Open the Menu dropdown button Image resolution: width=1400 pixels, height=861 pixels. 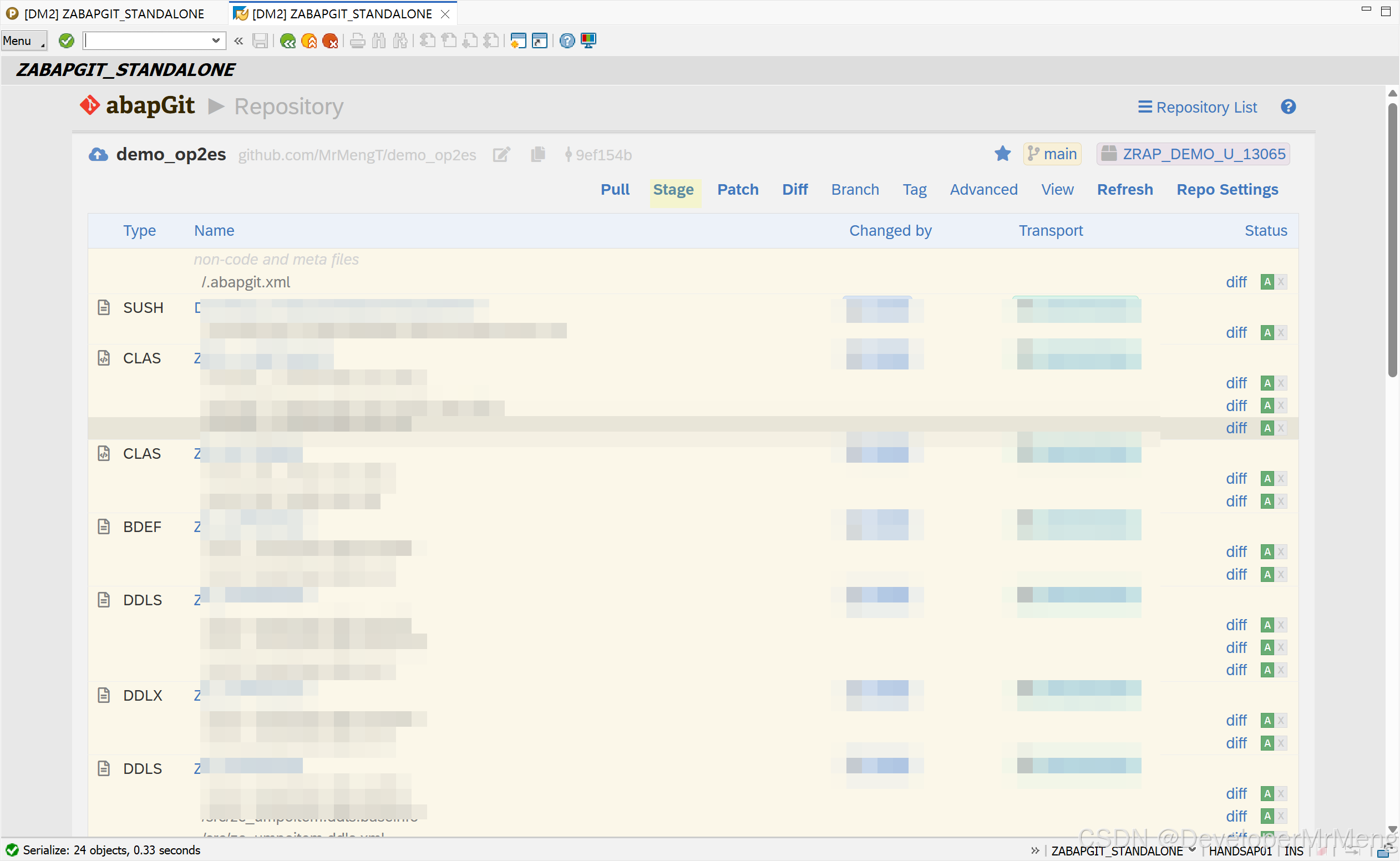click(x=23, y=41)
